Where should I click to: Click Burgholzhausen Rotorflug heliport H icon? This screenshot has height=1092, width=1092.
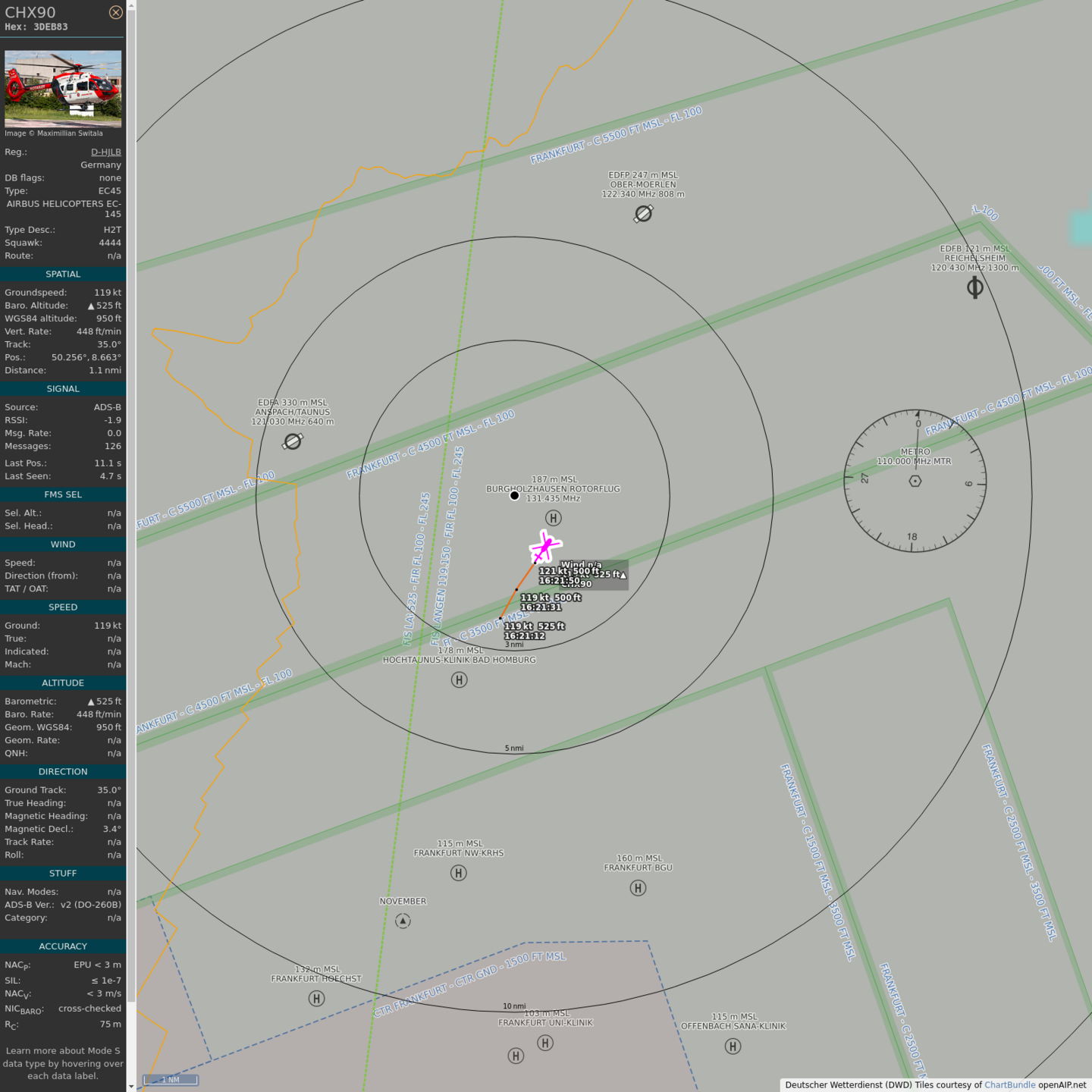click(554, 518)
